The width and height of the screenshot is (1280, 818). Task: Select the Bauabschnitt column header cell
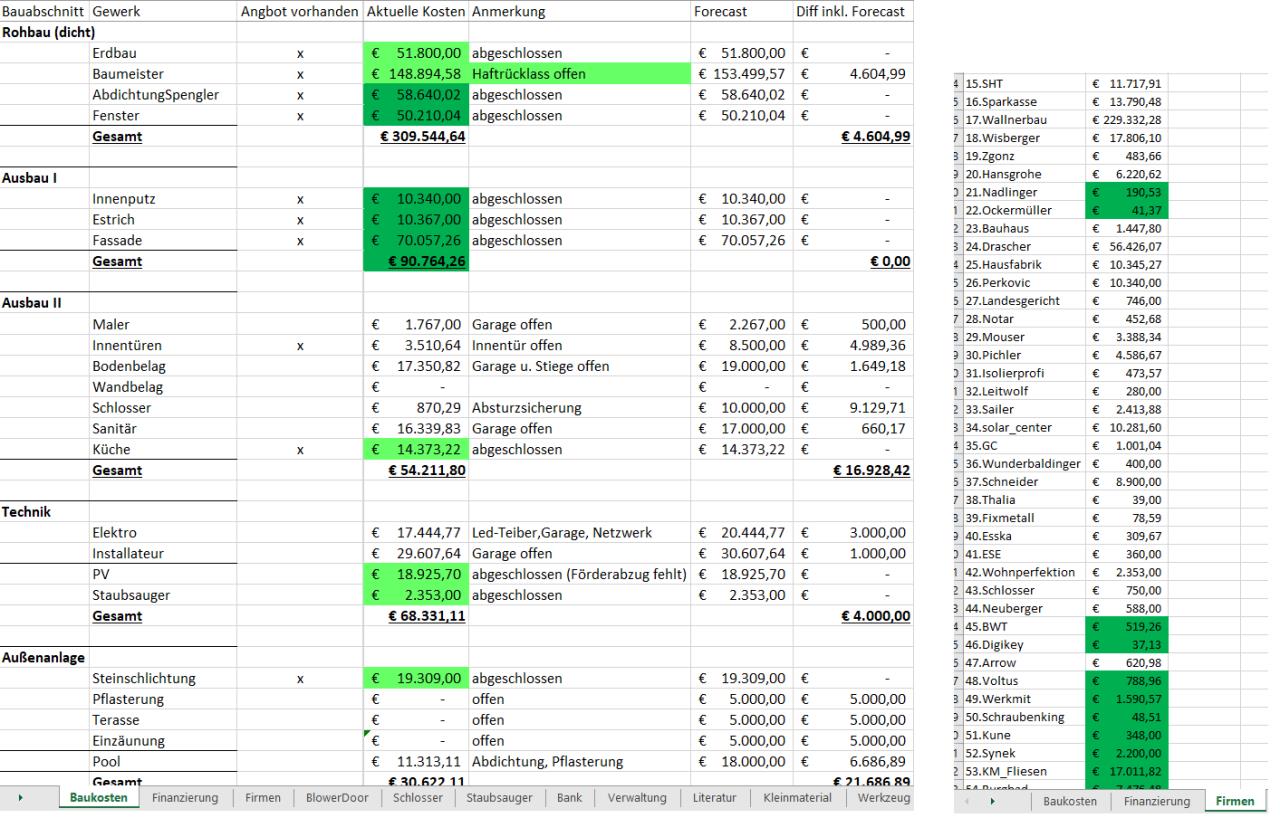(44, 11)
